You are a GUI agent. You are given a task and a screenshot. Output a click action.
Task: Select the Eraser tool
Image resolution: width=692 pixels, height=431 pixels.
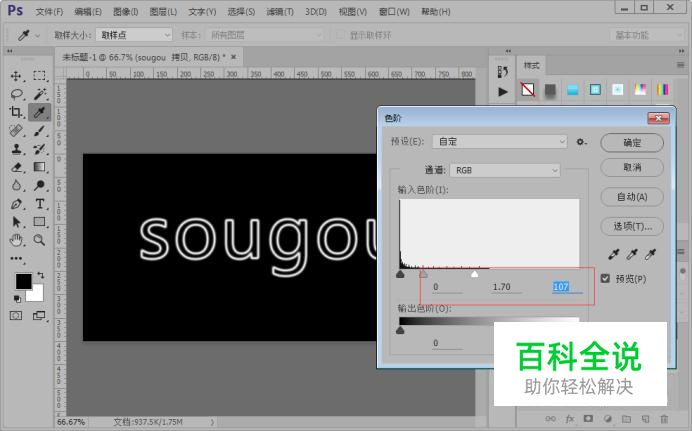(16, 167)
